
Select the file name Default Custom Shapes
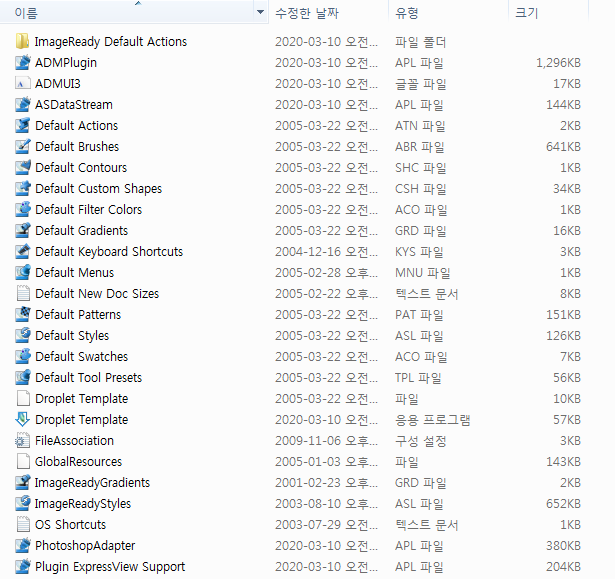point(98,189)
